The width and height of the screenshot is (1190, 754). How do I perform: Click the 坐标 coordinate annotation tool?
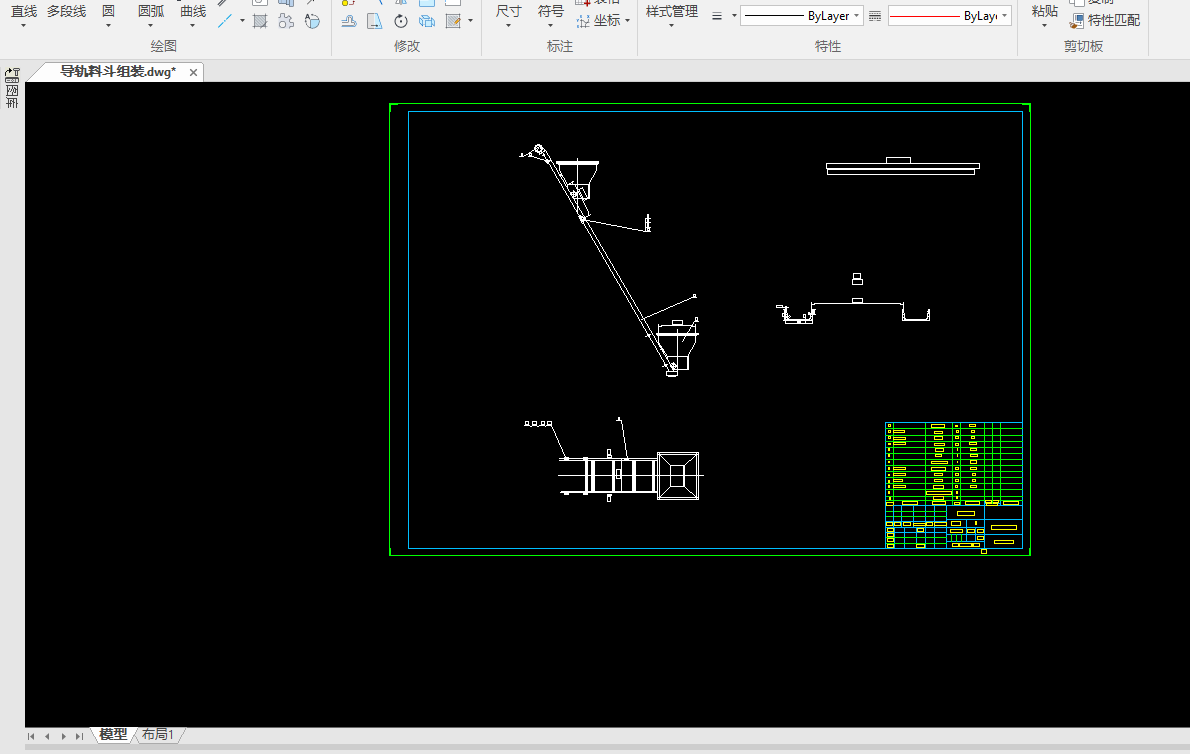point(599,20)
